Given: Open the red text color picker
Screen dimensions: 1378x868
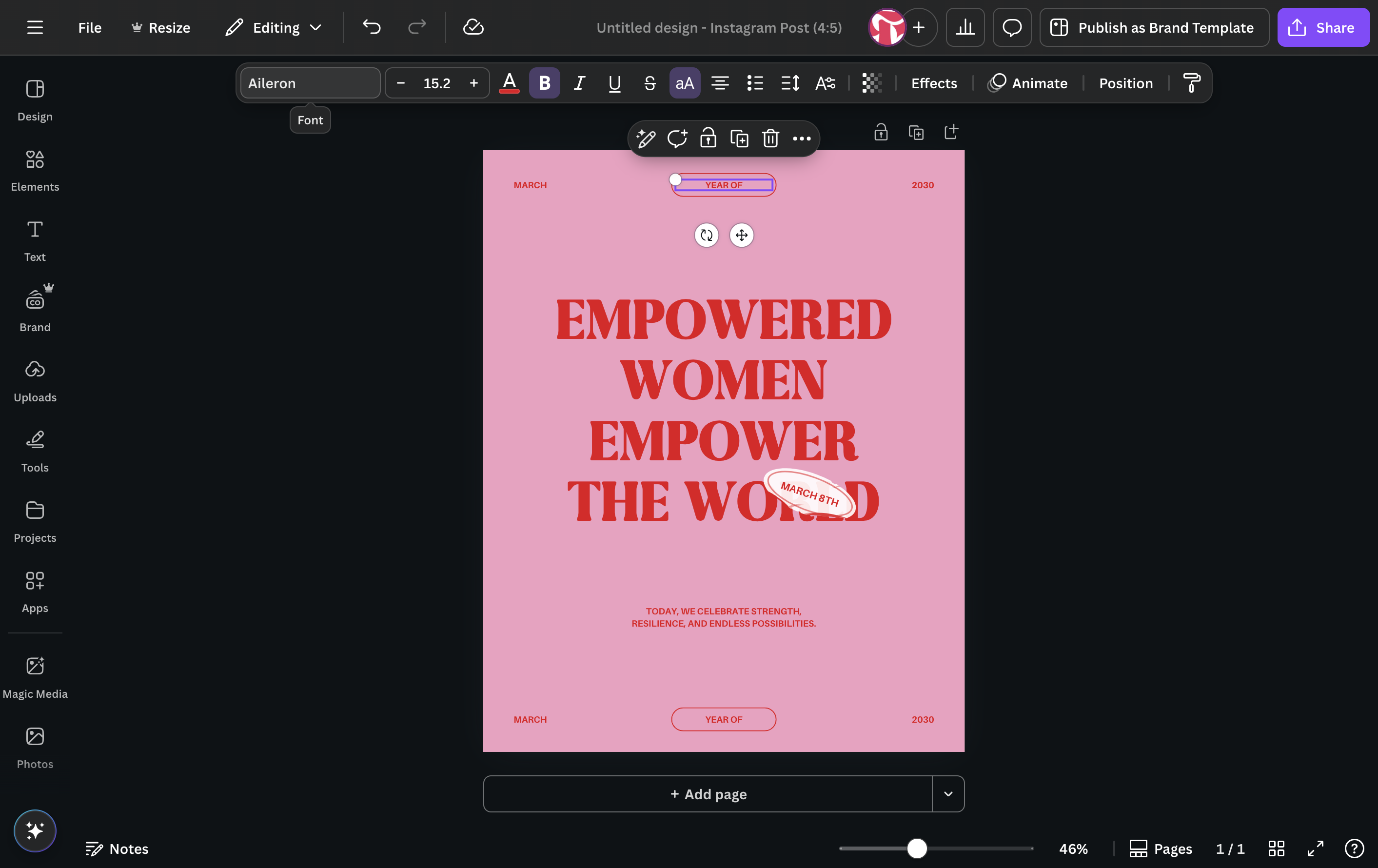Looking at the screenshot, I should pyautogui.click(x=509, y=83).
